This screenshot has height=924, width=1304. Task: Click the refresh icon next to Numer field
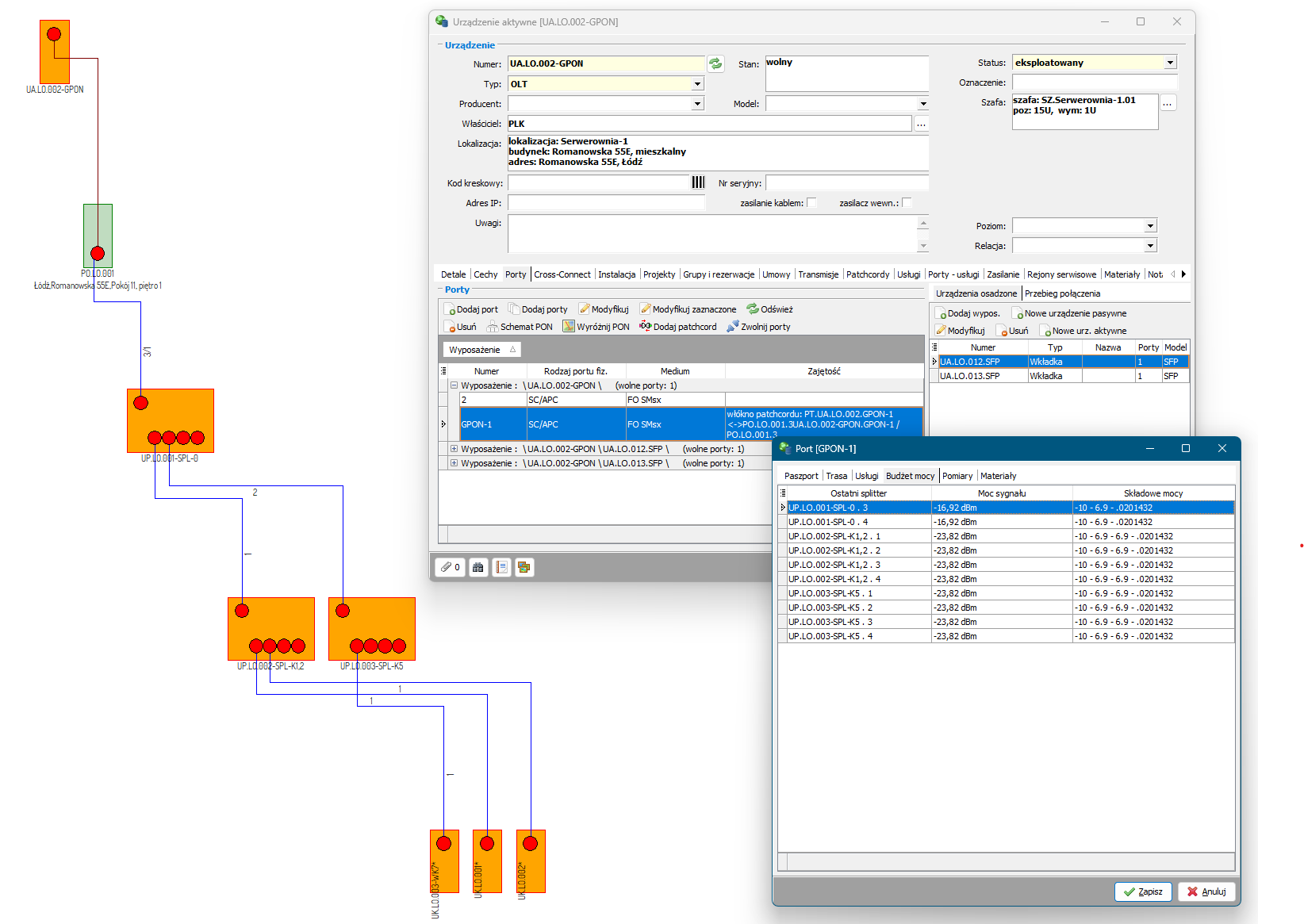(715, 63)
